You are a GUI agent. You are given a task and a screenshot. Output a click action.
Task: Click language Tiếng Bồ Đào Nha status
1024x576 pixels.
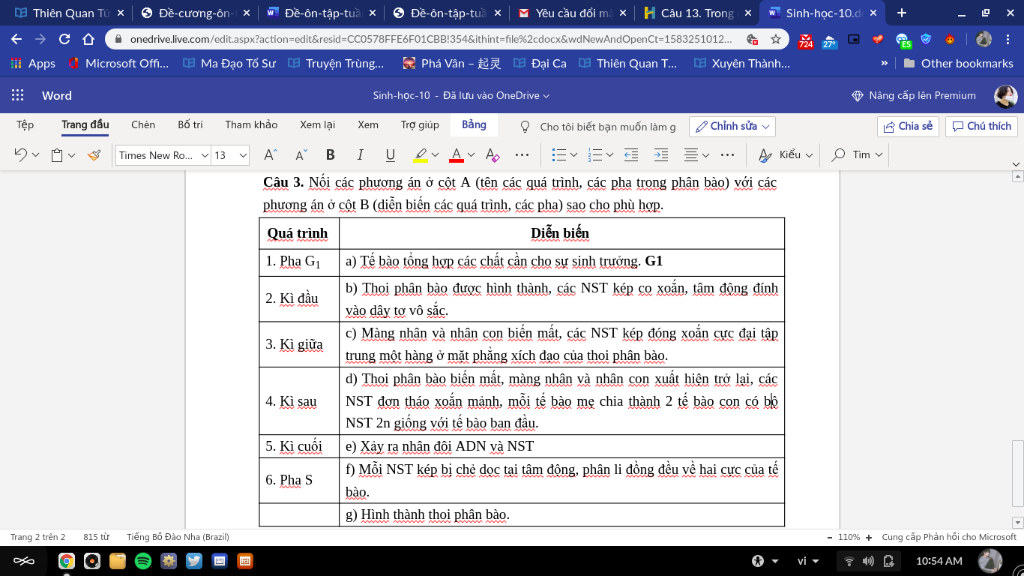point(178,537)
